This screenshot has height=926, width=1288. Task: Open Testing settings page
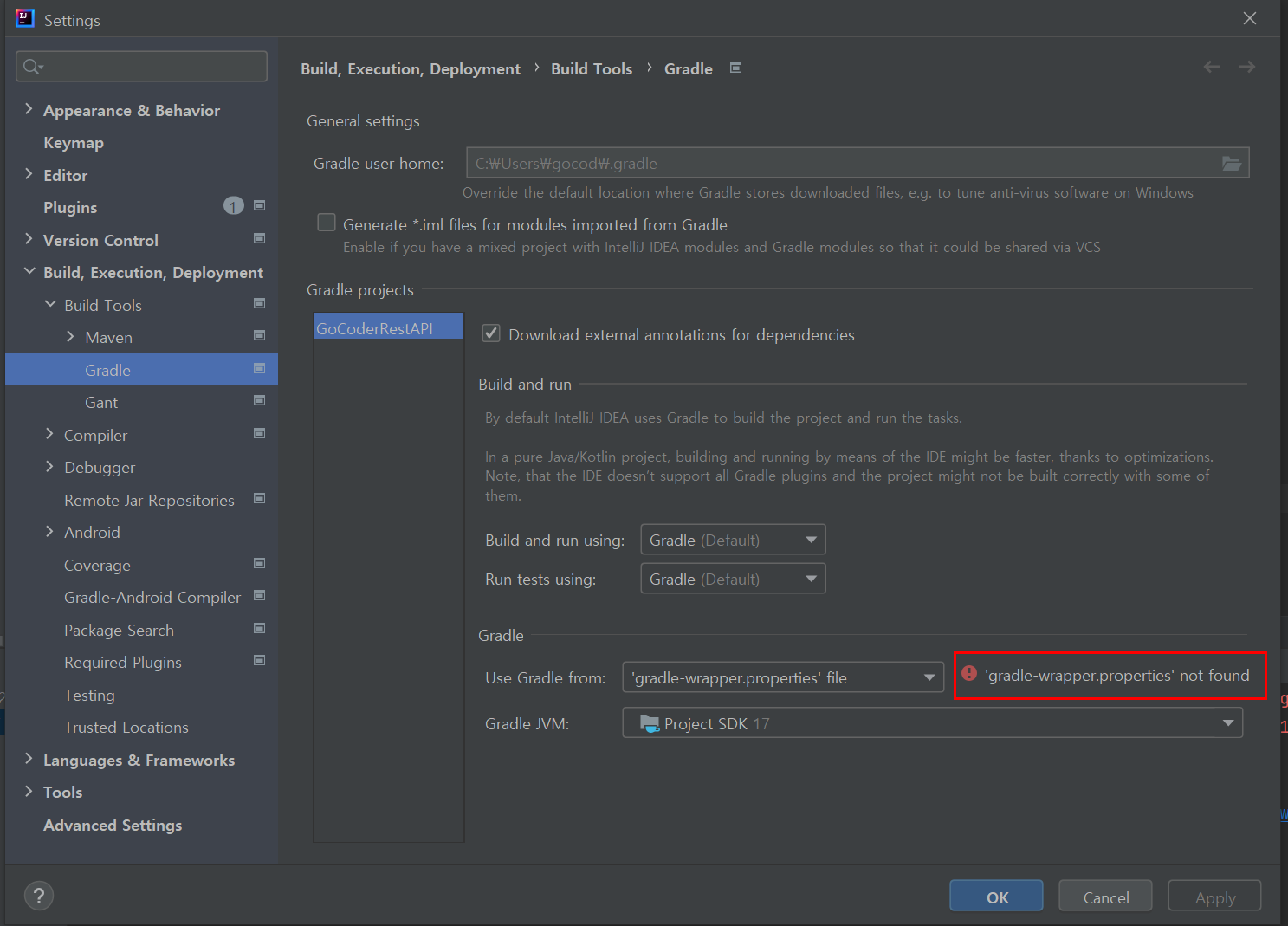pyautogui.click(x=89, y=696)
